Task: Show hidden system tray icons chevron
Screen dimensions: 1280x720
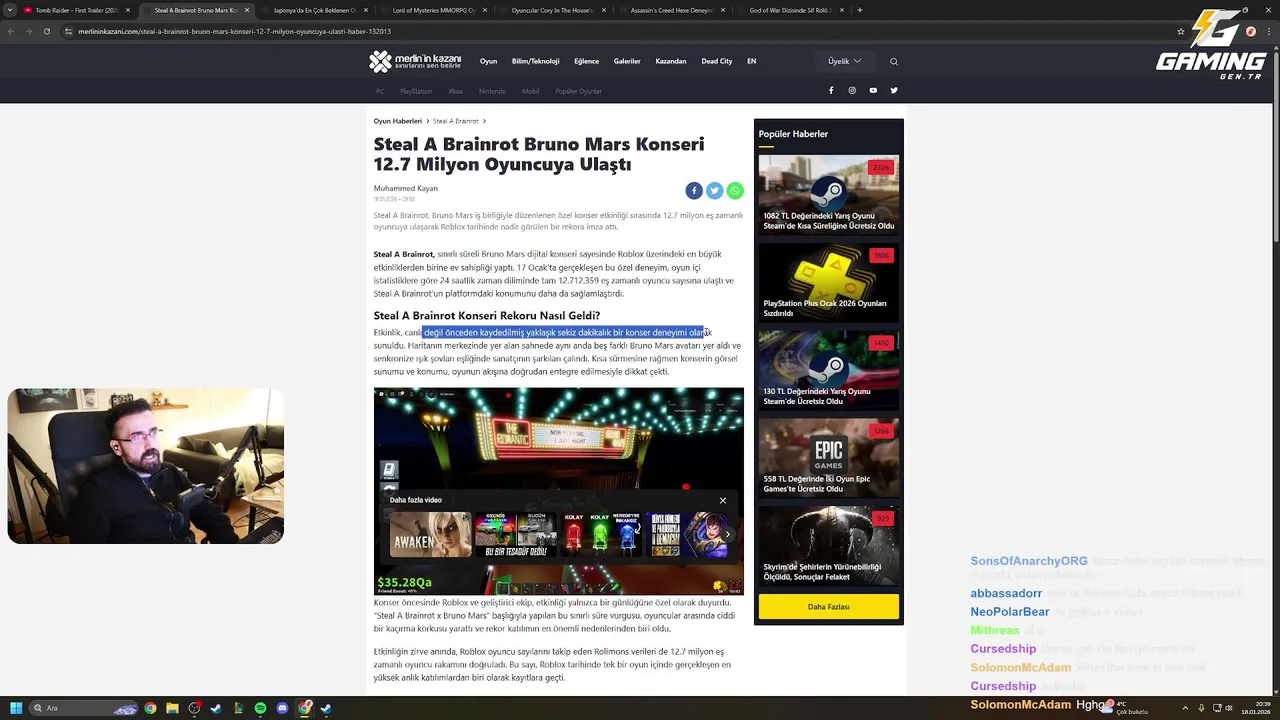Action: coord(1185,708)
